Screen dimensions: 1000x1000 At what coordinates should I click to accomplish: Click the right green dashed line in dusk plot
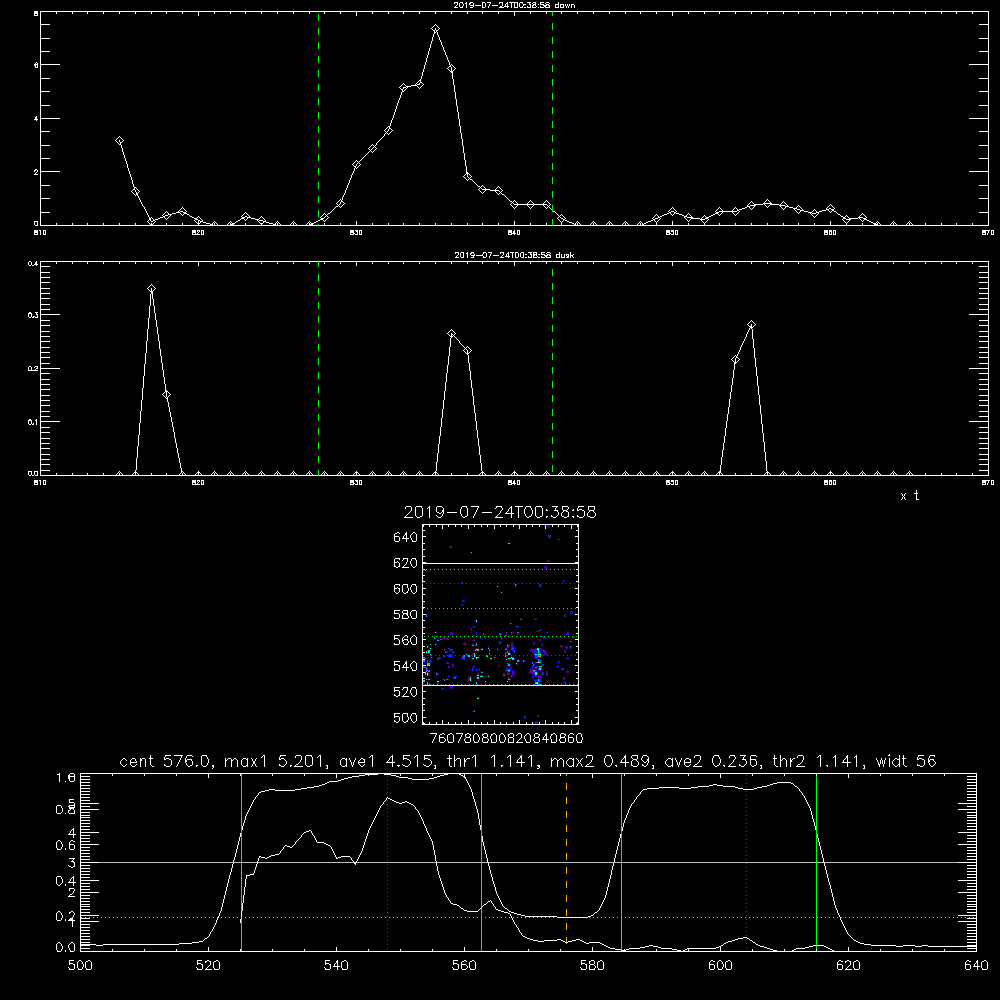tap(552, 369)
